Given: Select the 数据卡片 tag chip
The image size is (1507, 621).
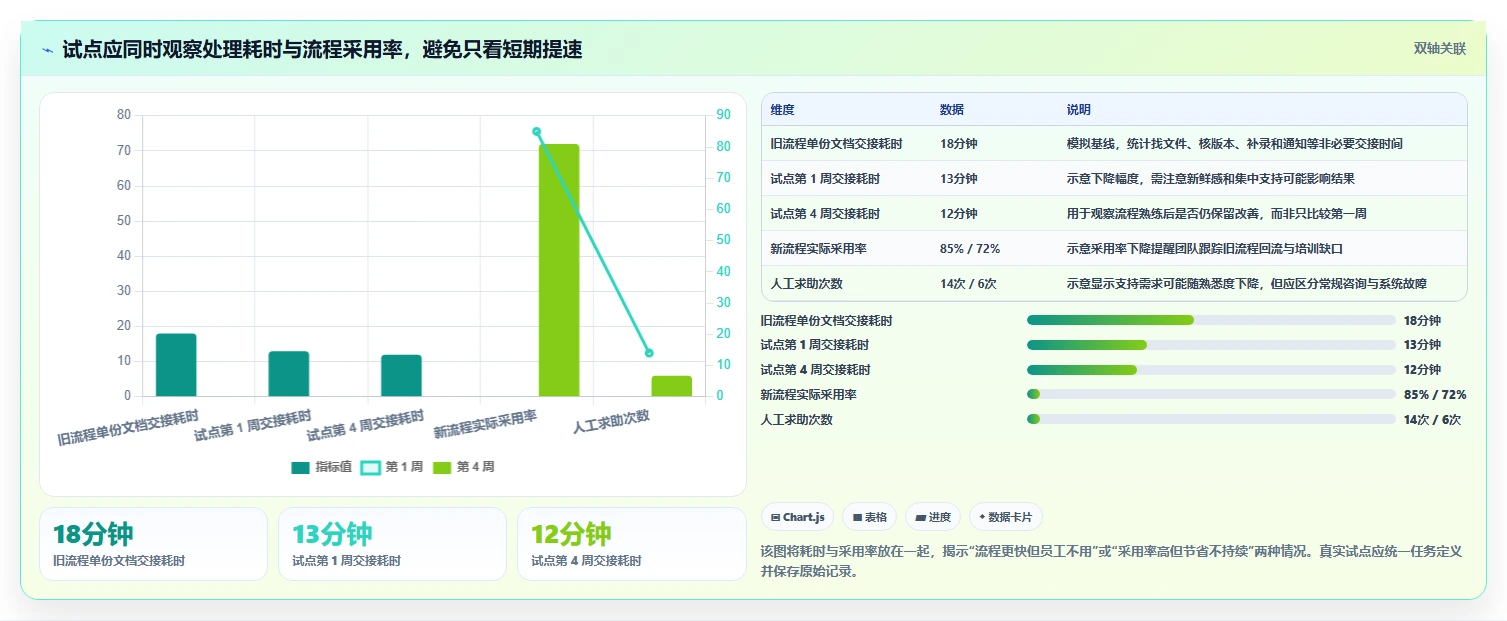Looking at the screenshot, I should pyautogui.click(x=1006, y=517).
